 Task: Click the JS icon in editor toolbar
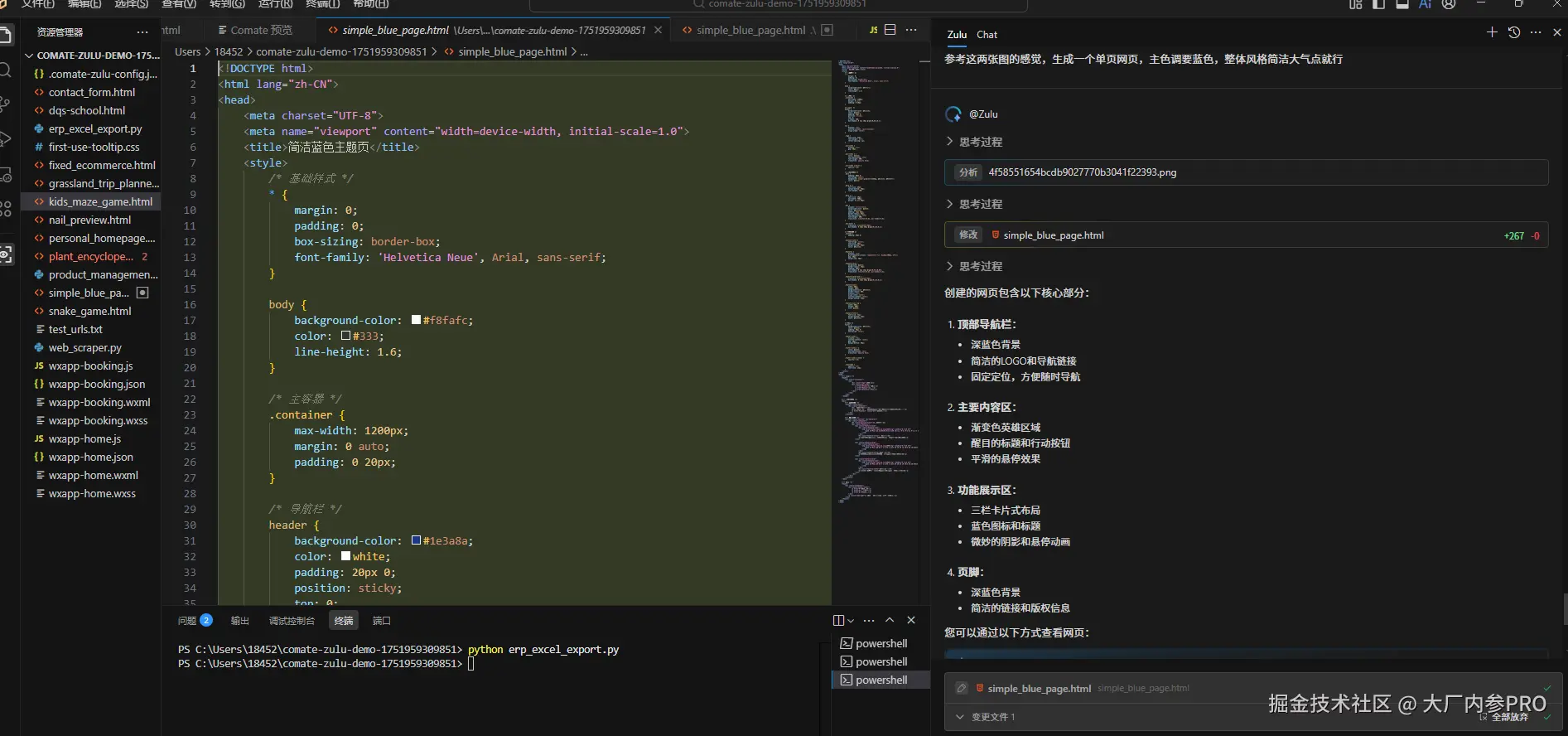(873, 30)
